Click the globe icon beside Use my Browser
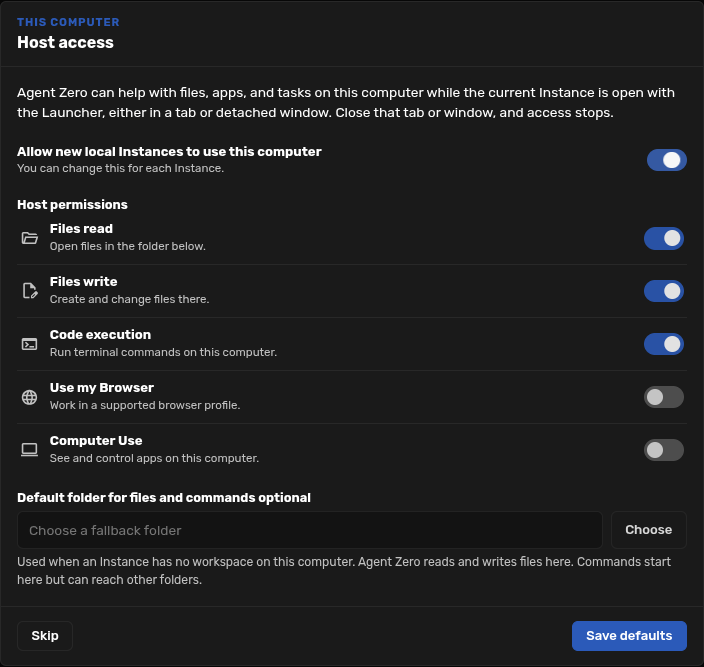704x667 pixels. [x=30, y=397]
